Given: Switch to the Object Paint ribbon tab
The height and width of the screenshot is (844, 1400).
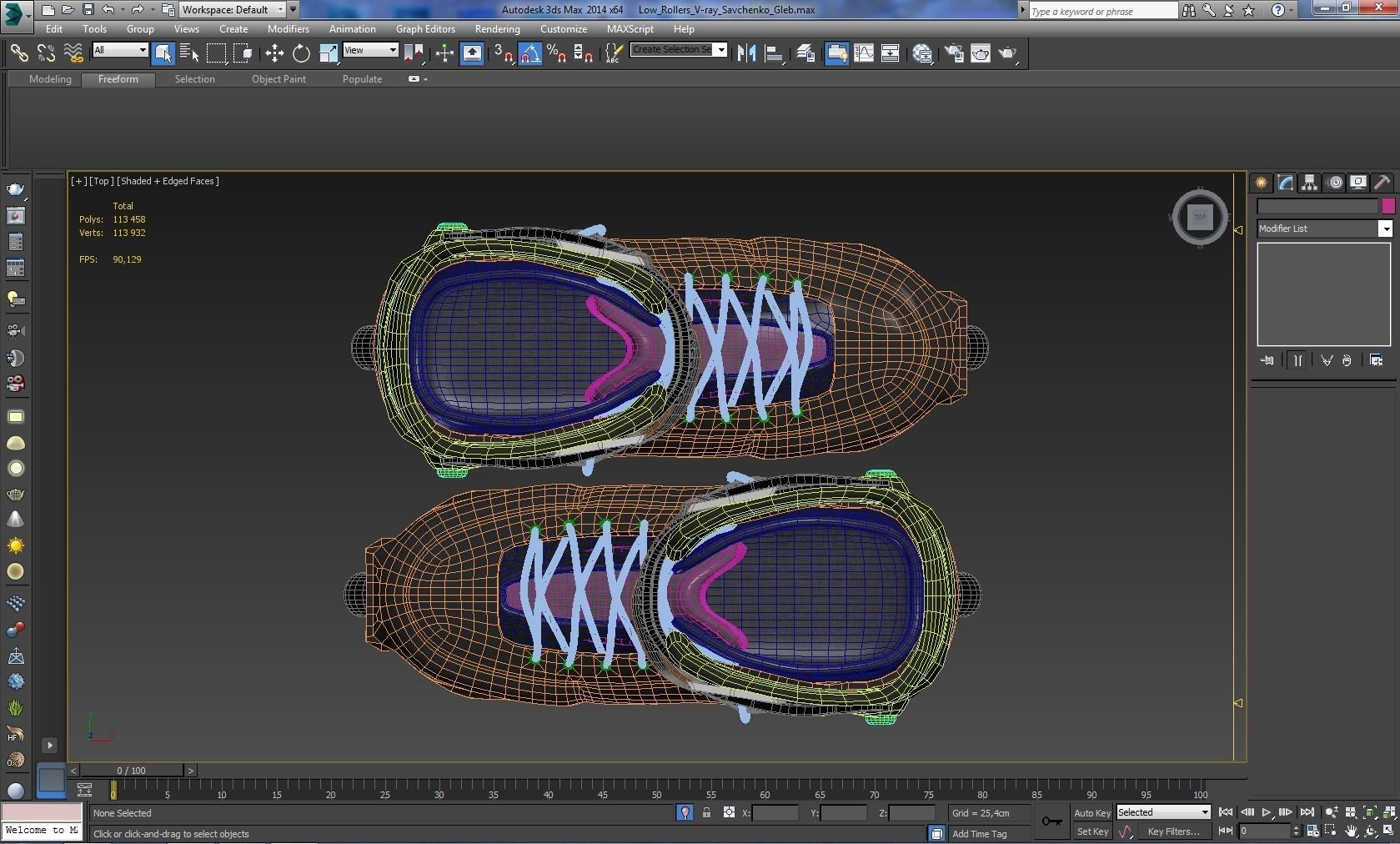Looking at the screenshot, I should pos(278,79).
